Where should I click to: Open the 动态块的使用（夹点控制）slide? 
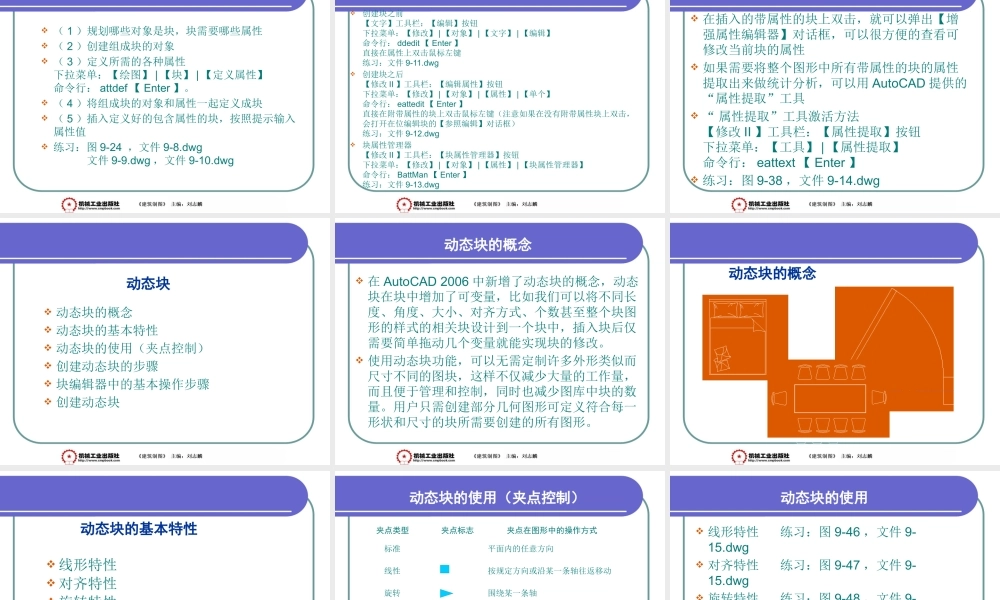click(499, 536)
